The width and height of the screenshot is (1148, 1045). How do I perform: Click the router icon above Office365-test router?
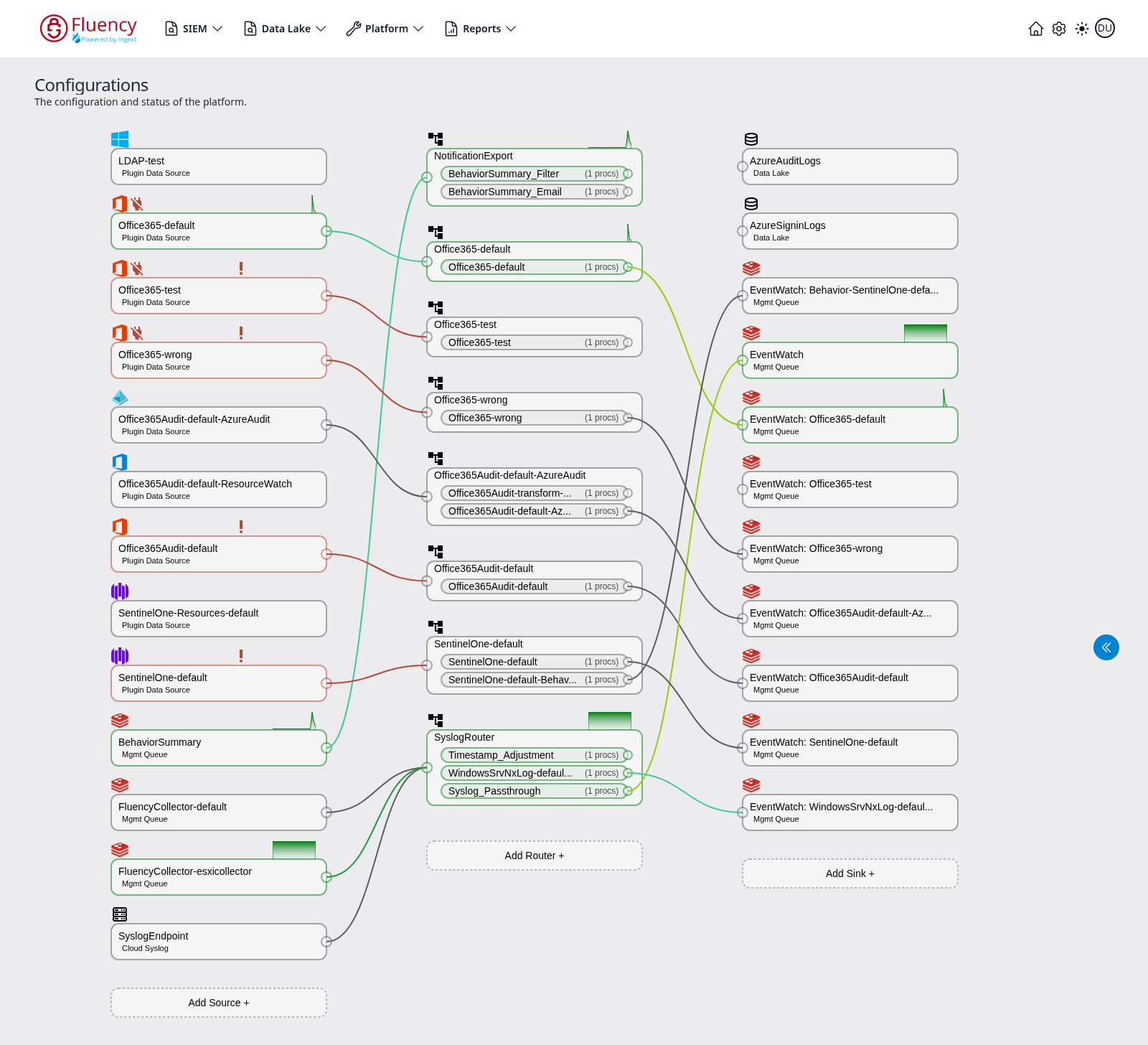[x=436, y=308]
